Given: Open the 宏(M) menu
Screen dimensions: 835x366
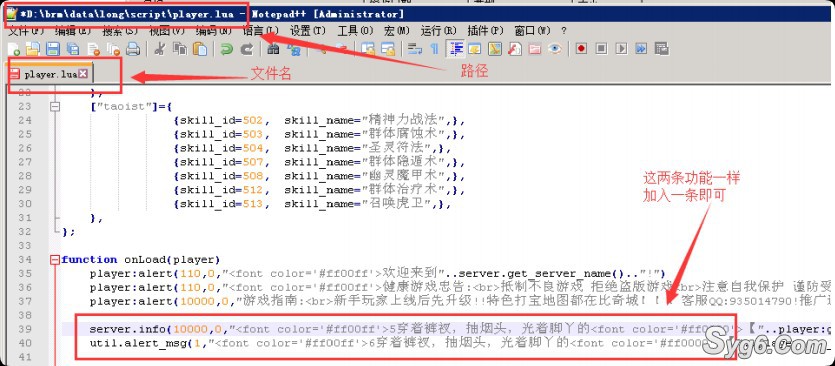Looking at the screenshot, I should click(x=397, y=30).
